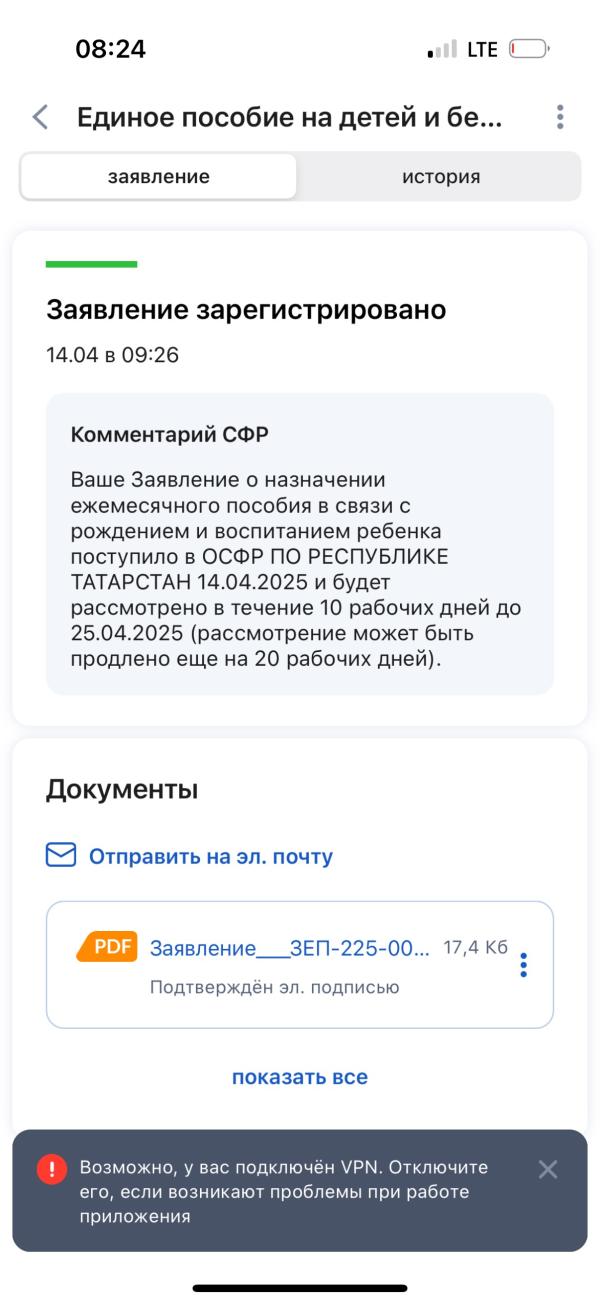Expand documents with показать все
This screenshot has height=1303, width=600.
tap(300, 1077)
